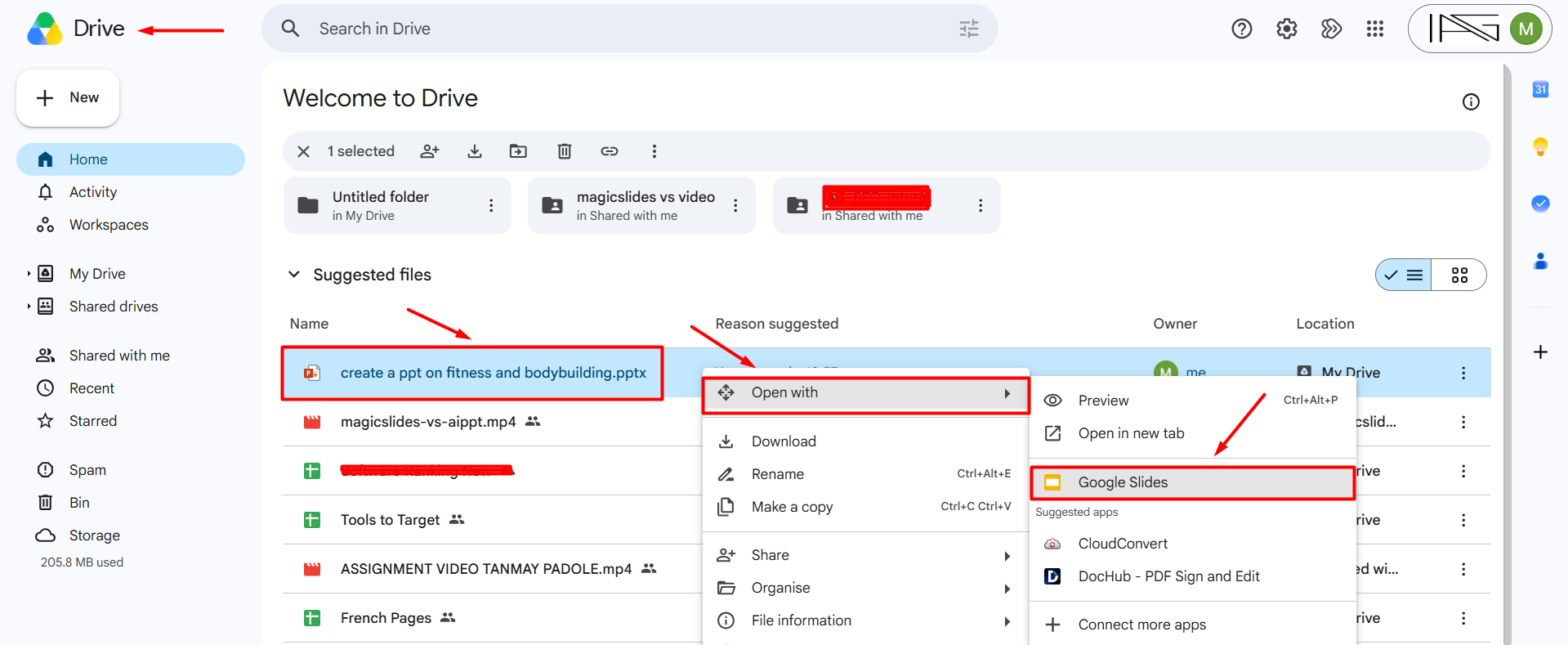
Task: Sort by the Name column header
Action: [x=309, y=324]
